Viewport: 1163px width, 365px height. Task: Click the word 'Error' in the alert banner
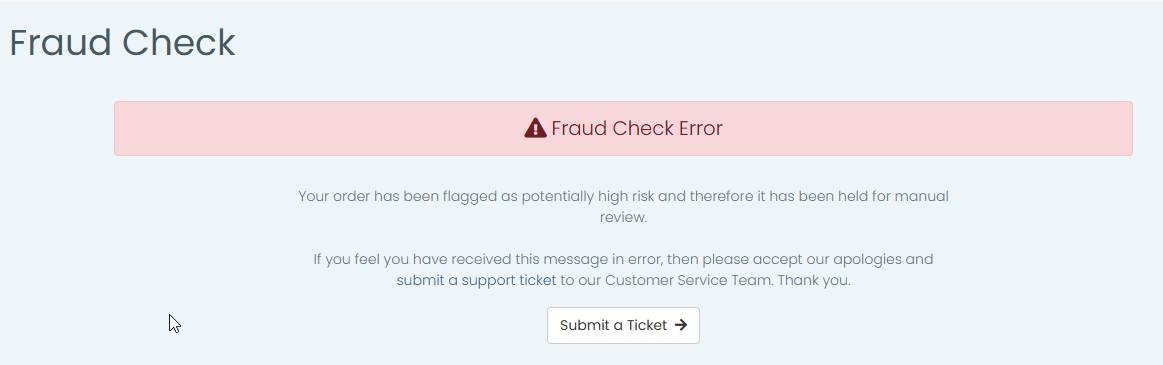(700, 128)
